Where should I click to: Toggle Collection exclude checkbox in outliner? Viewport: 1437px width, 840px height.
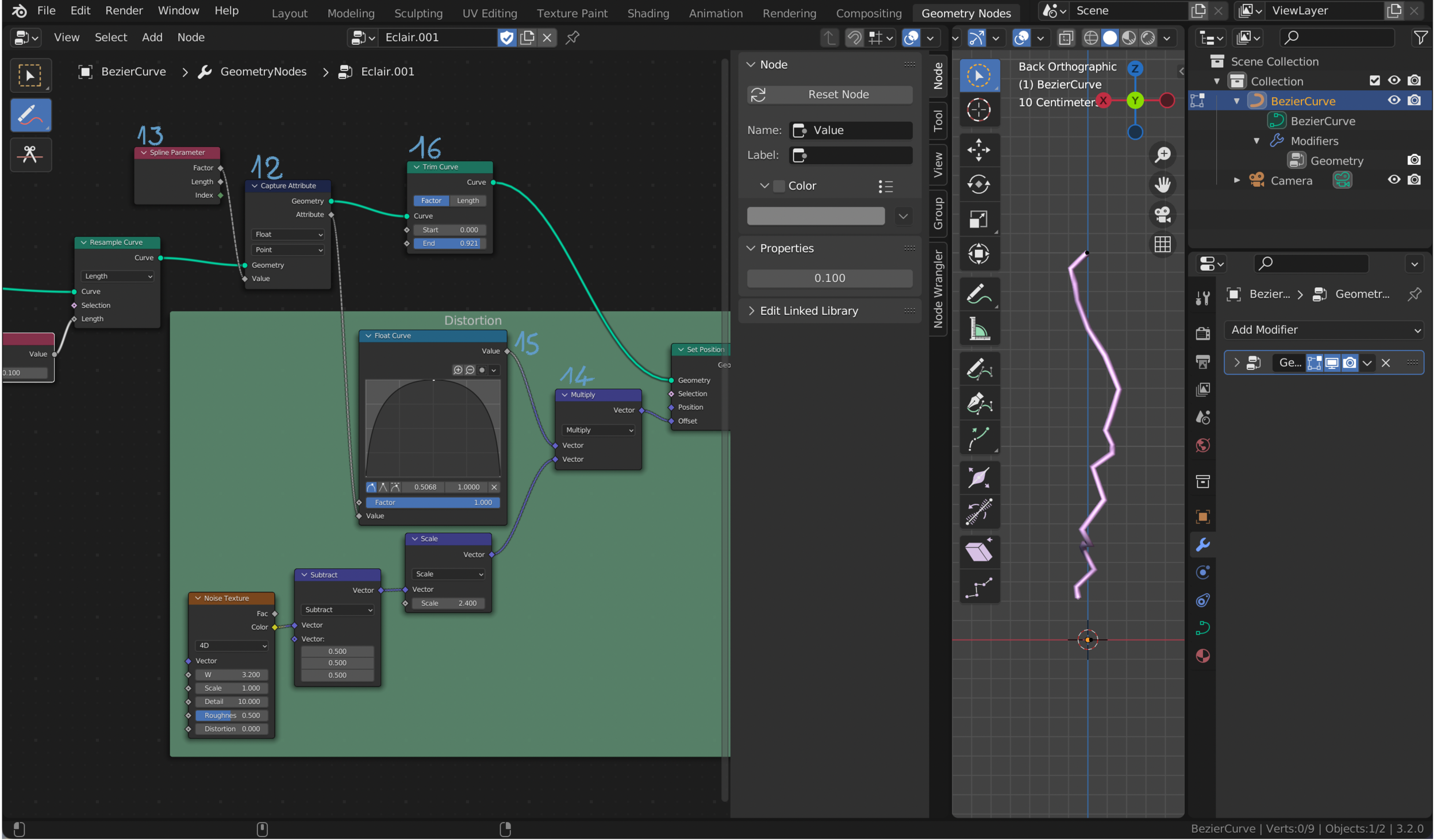1375,81
